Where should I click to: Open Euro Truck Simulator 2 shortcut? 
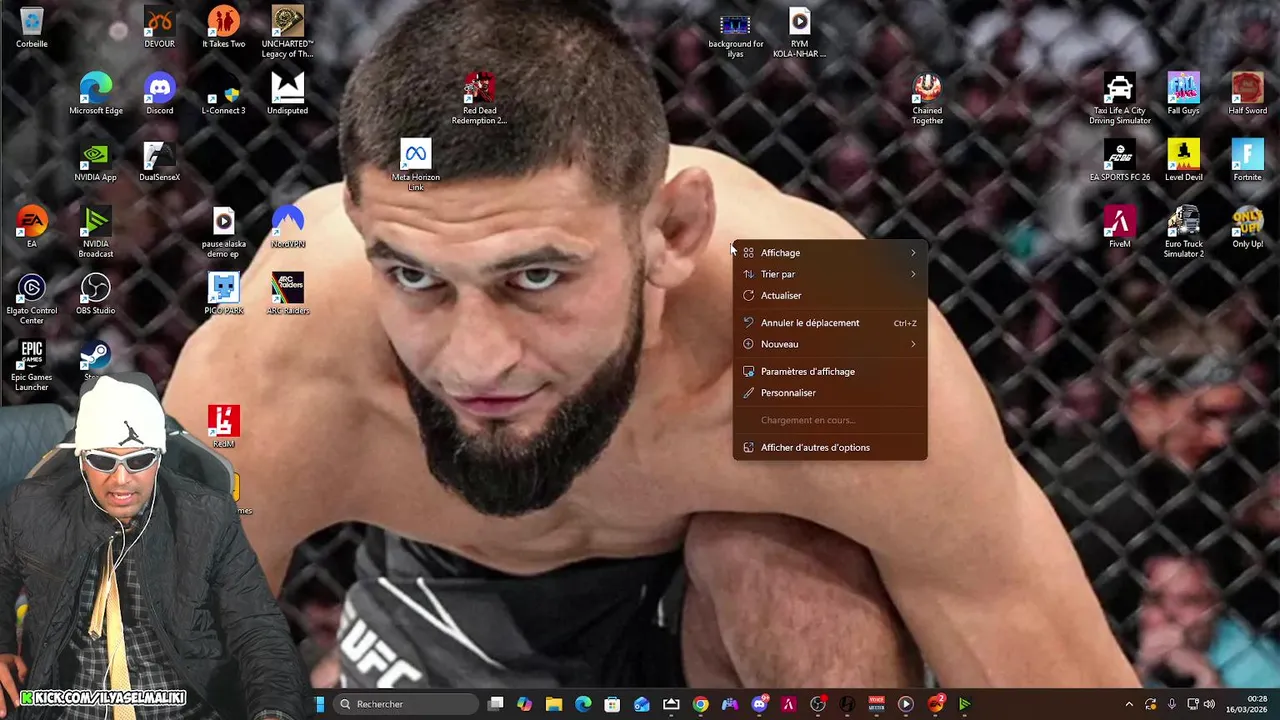(1183, 232)
